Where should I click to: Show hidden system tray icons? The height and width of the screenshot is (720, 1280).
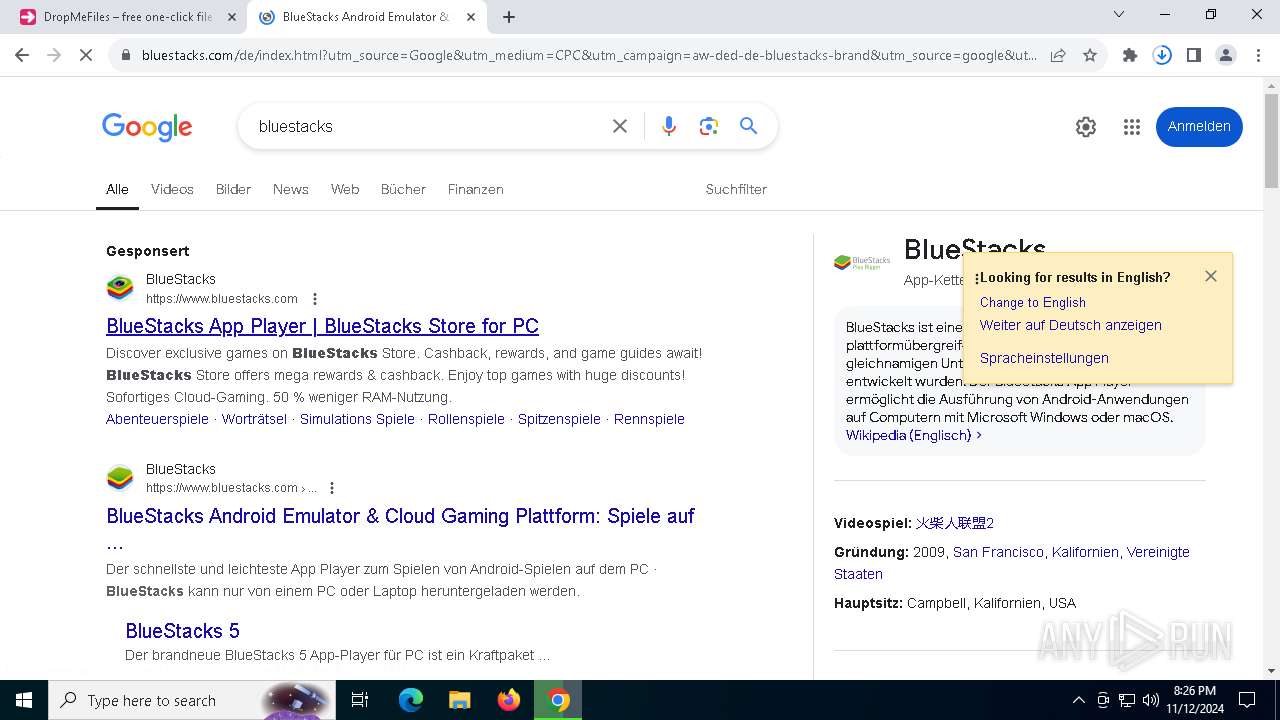(x=1078, y=700)
